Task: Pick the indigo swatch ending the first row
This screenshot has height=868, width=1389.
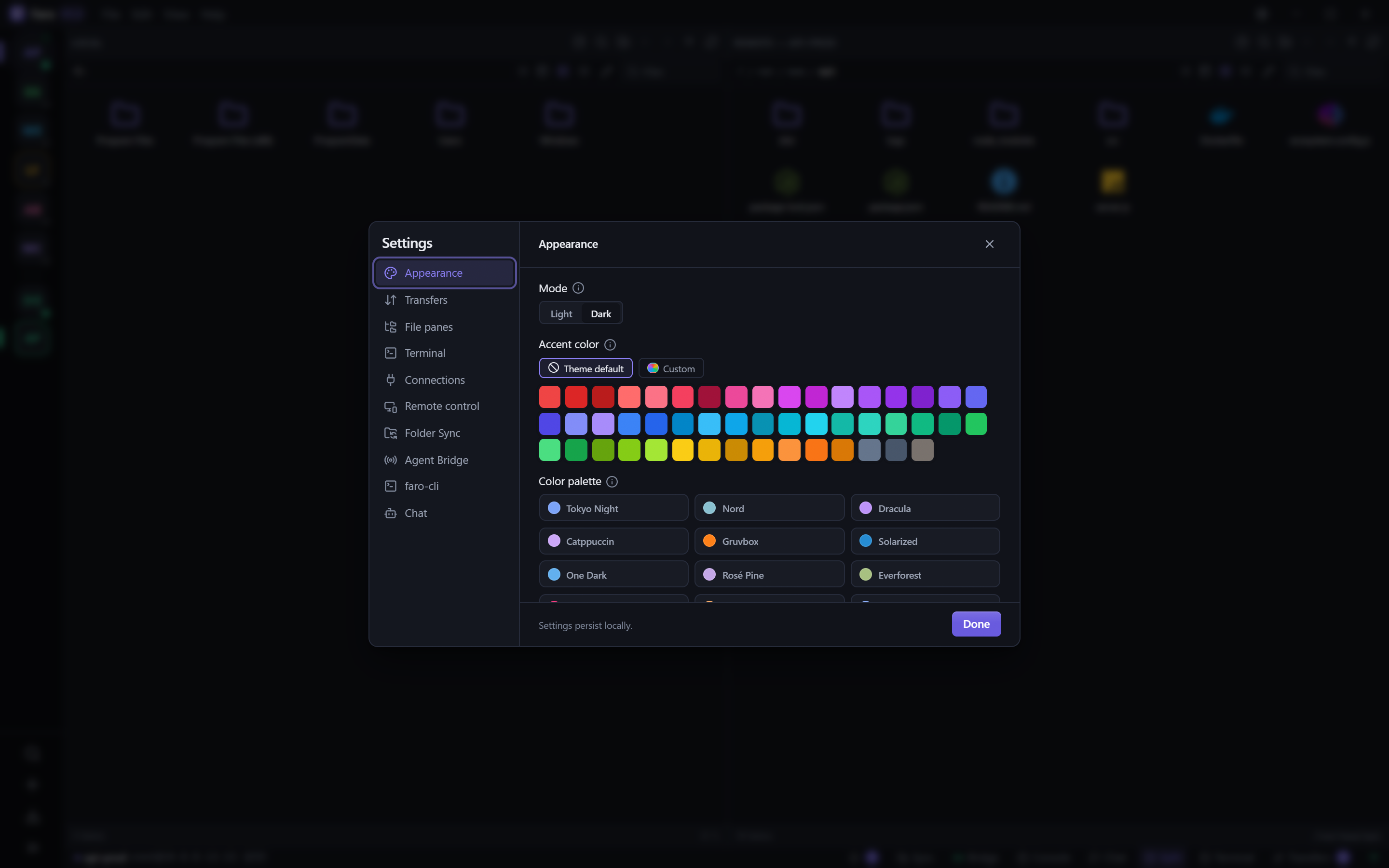Action: pyautogui.click(x=976, y=397)
